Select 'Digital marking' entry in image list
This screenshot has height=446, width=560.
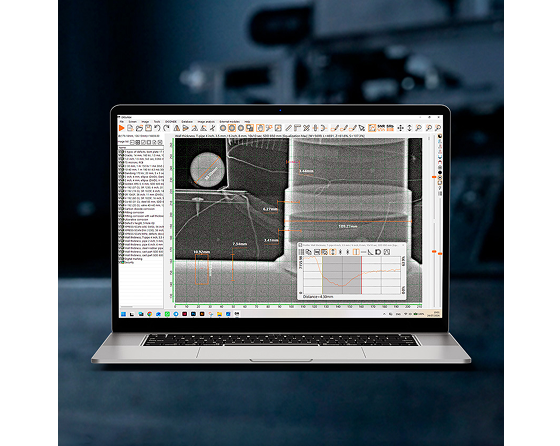click(134, 259)
